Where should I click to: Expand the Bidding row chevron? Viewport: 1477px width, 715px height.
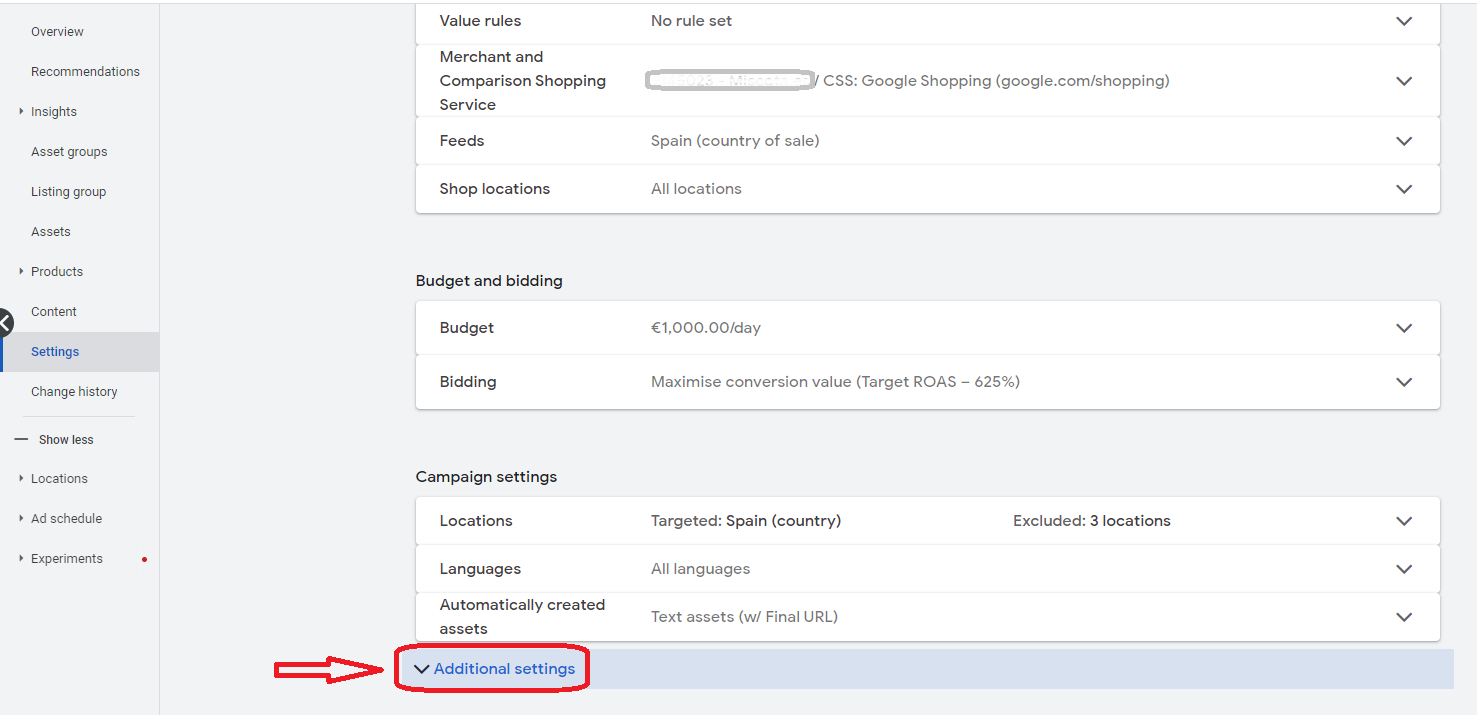[1404, 382]
